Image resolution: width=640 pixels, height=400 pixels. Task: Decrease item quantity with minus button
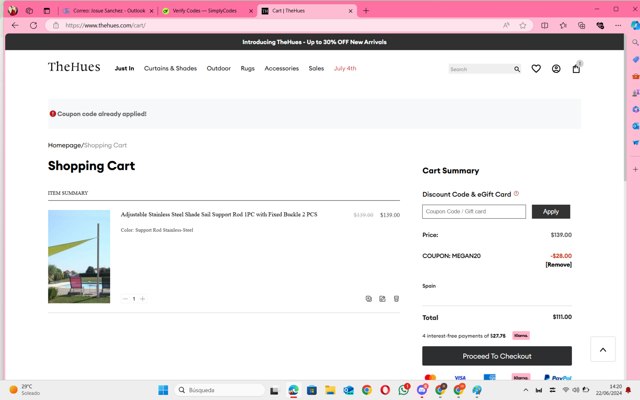pos(125,299)
